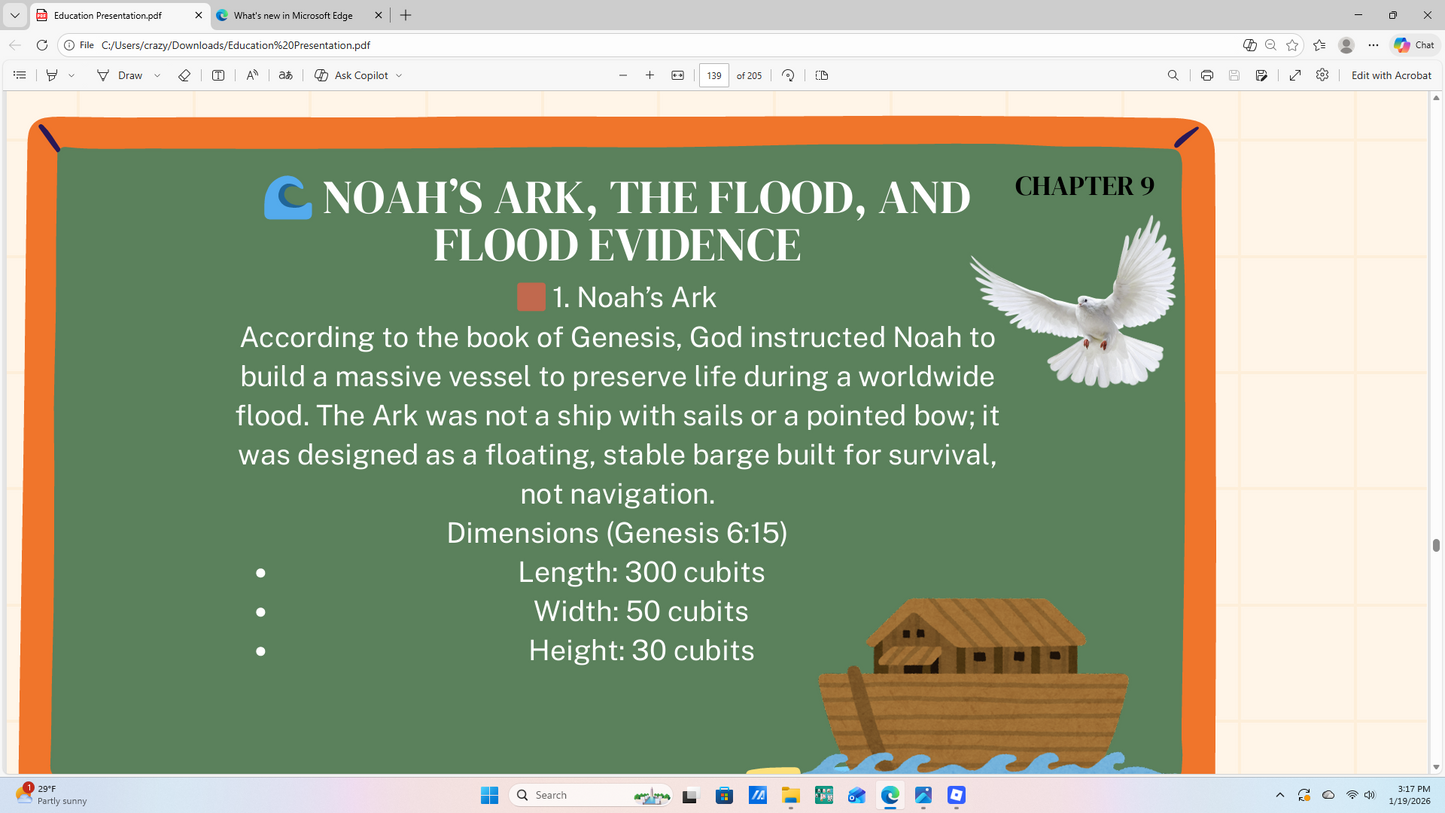Open the tab actions menu chevron
Image resolution: width=1445 pixels, height=813 pixels.
click(15, 16)
